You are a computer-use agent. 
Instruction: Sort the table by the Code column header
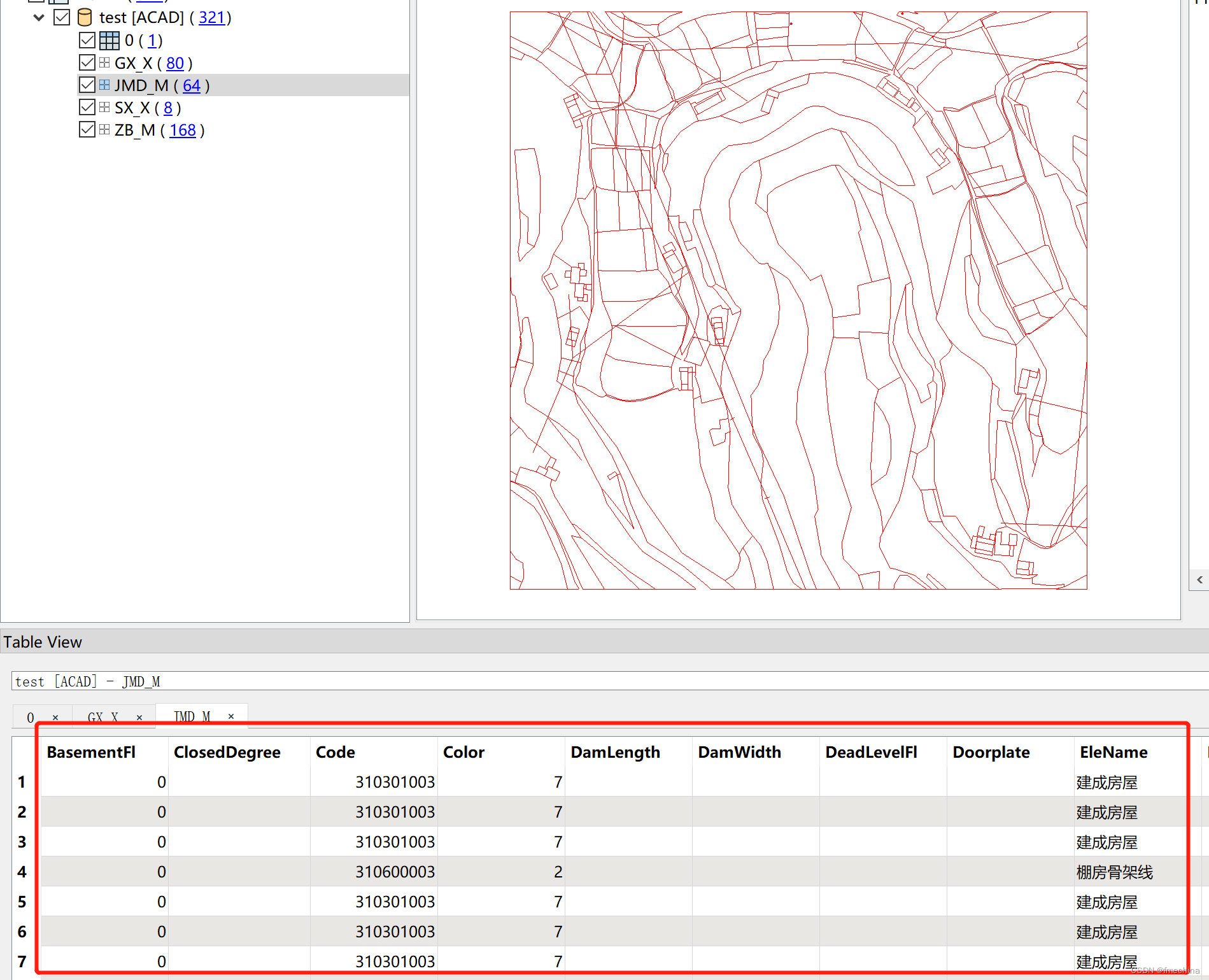coord(335,752)
